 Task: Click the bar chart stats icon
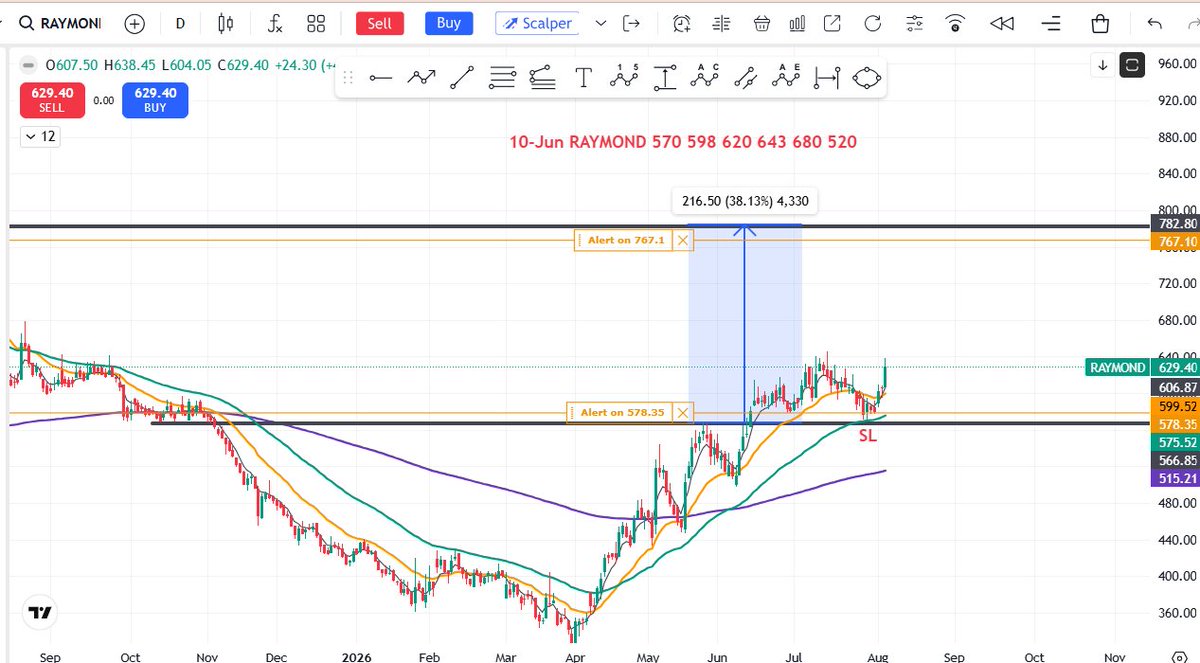[798, 23]
